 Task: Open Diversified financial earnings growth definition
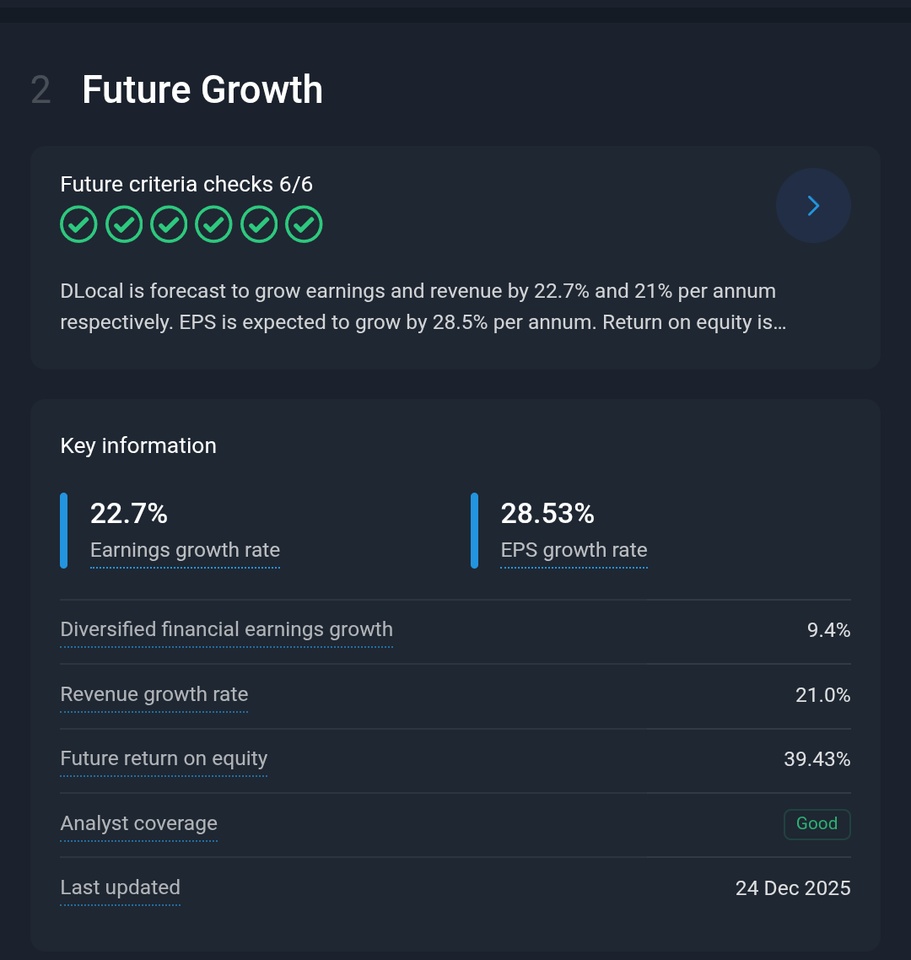pos(226,630)
